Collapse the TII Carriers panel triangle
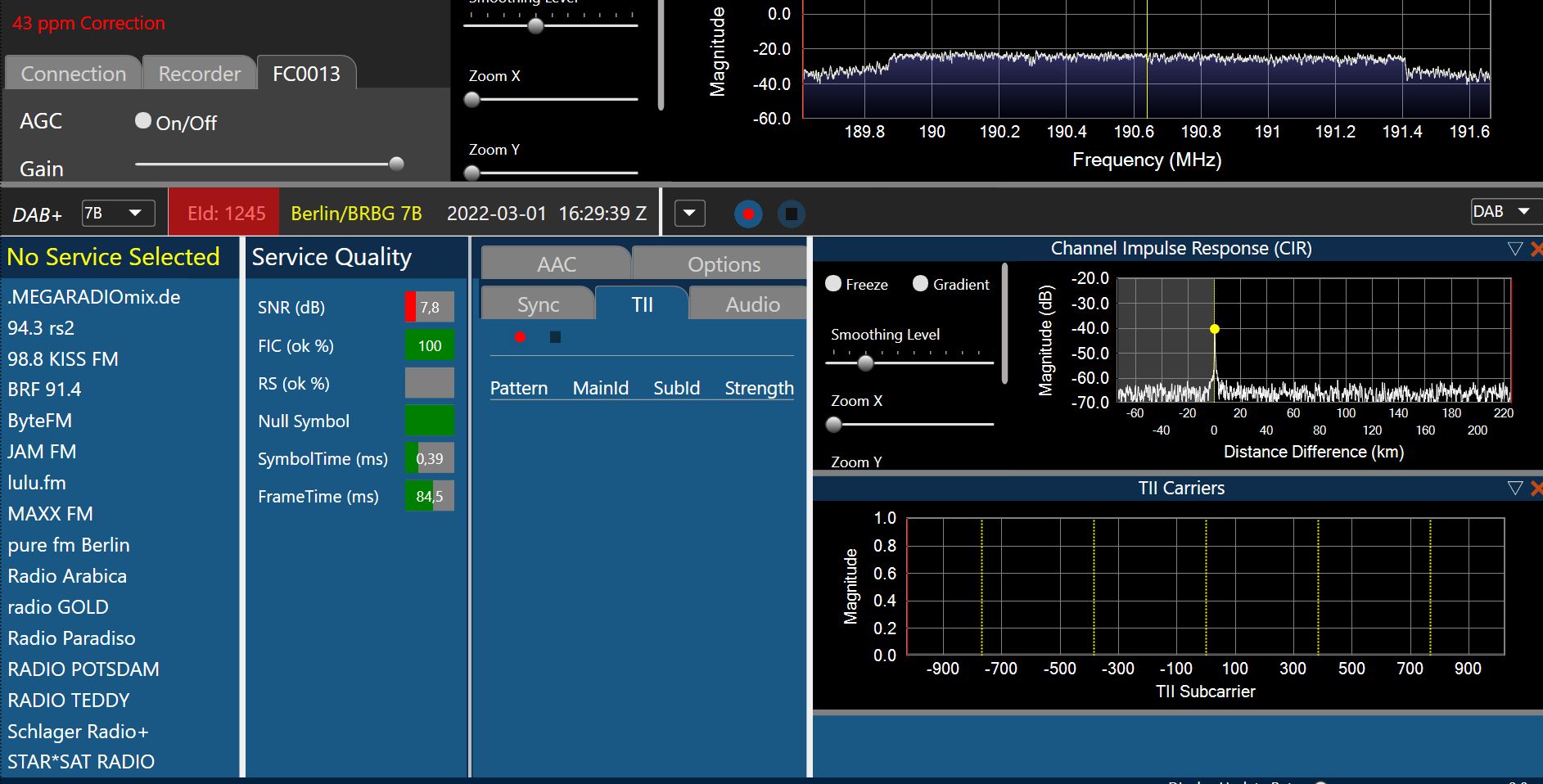The image size is (1543, 784). tap(1514, 489)
